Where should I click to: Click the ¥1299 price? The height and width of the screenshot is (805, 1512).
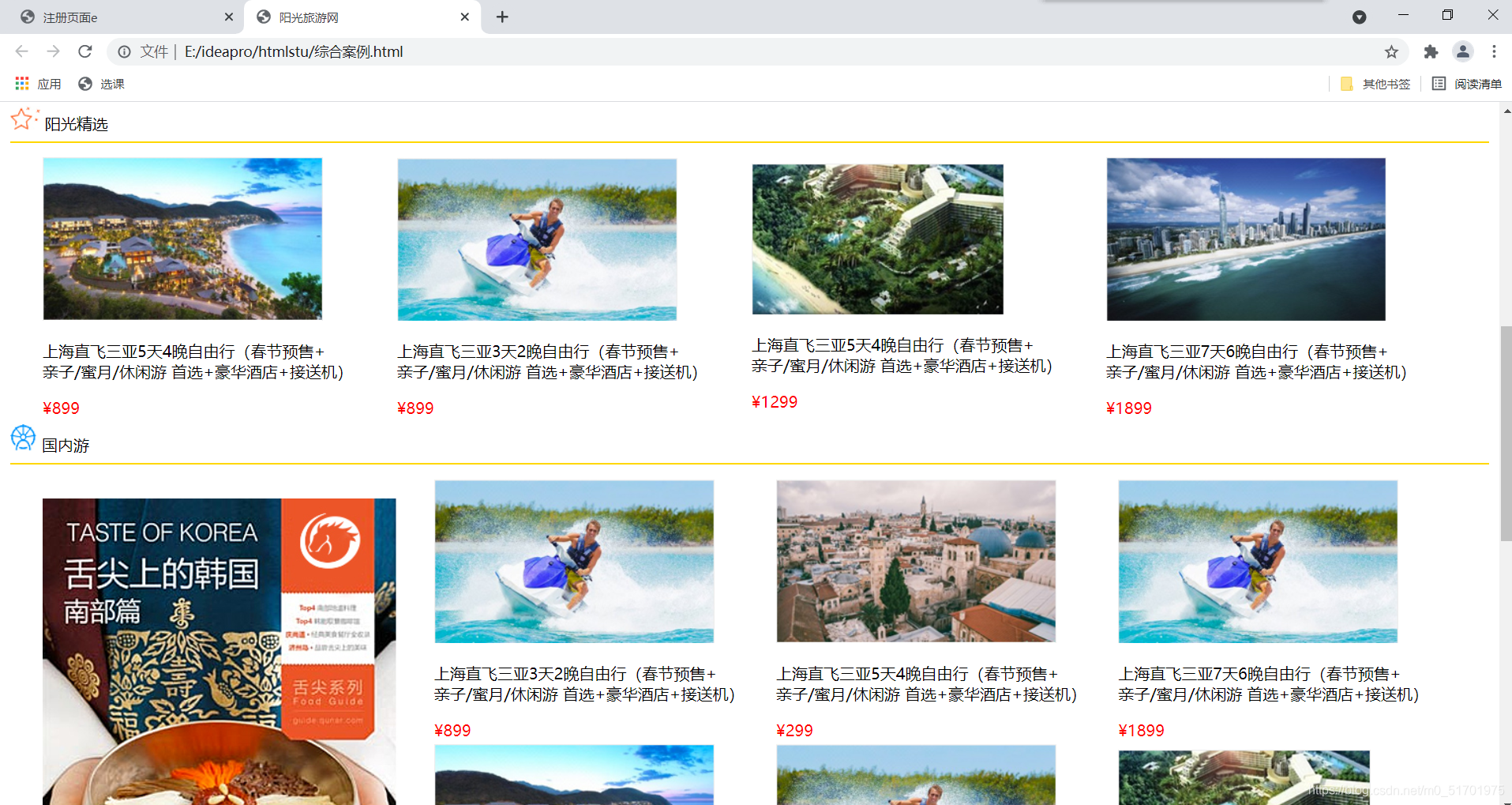point(775,402)
